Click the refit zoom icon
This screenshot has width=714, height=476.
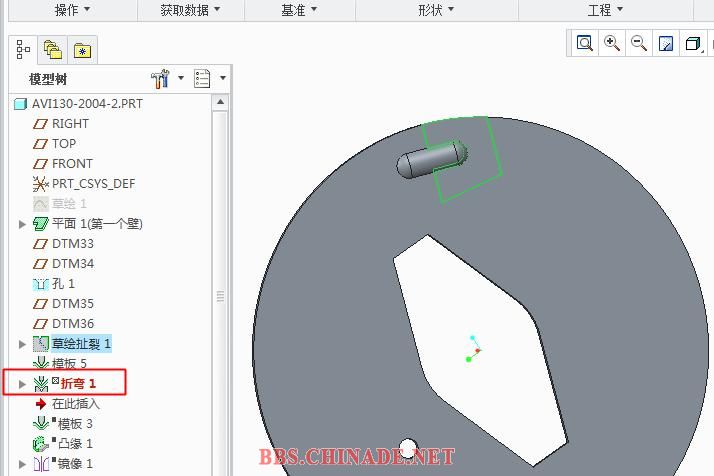point(585,44)
